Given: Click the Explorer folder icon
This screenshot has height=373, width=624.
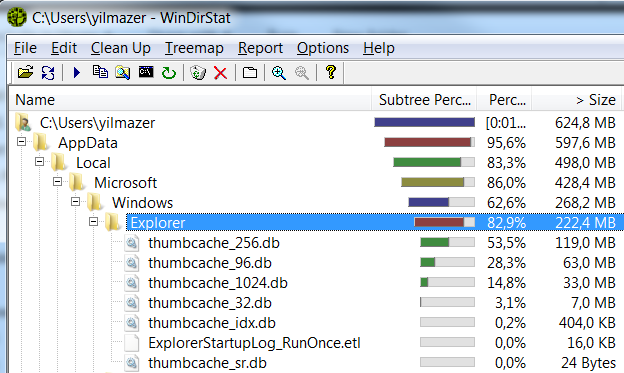Looking at the screenshot, I should coord(113,222).
